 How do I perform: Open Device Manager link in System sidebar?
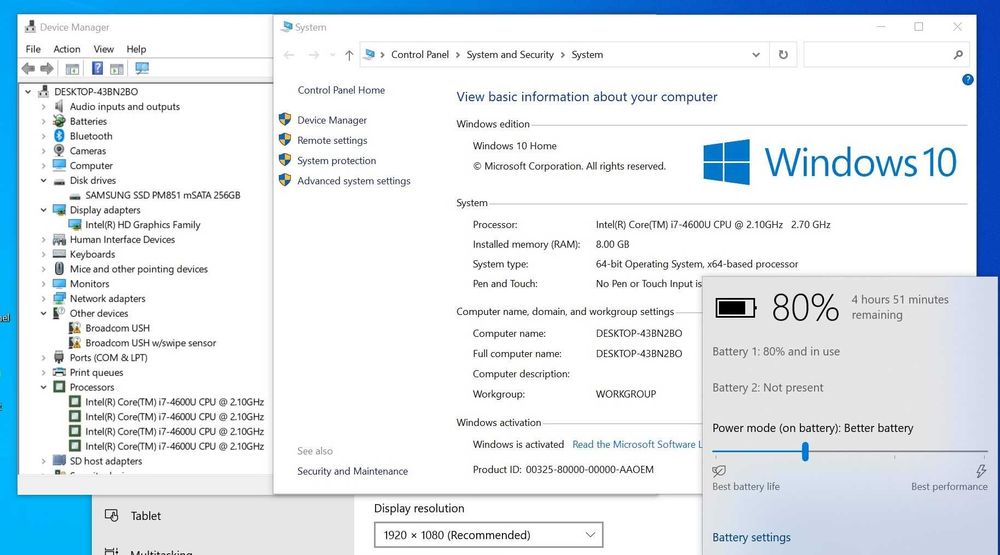coord(332,120)
